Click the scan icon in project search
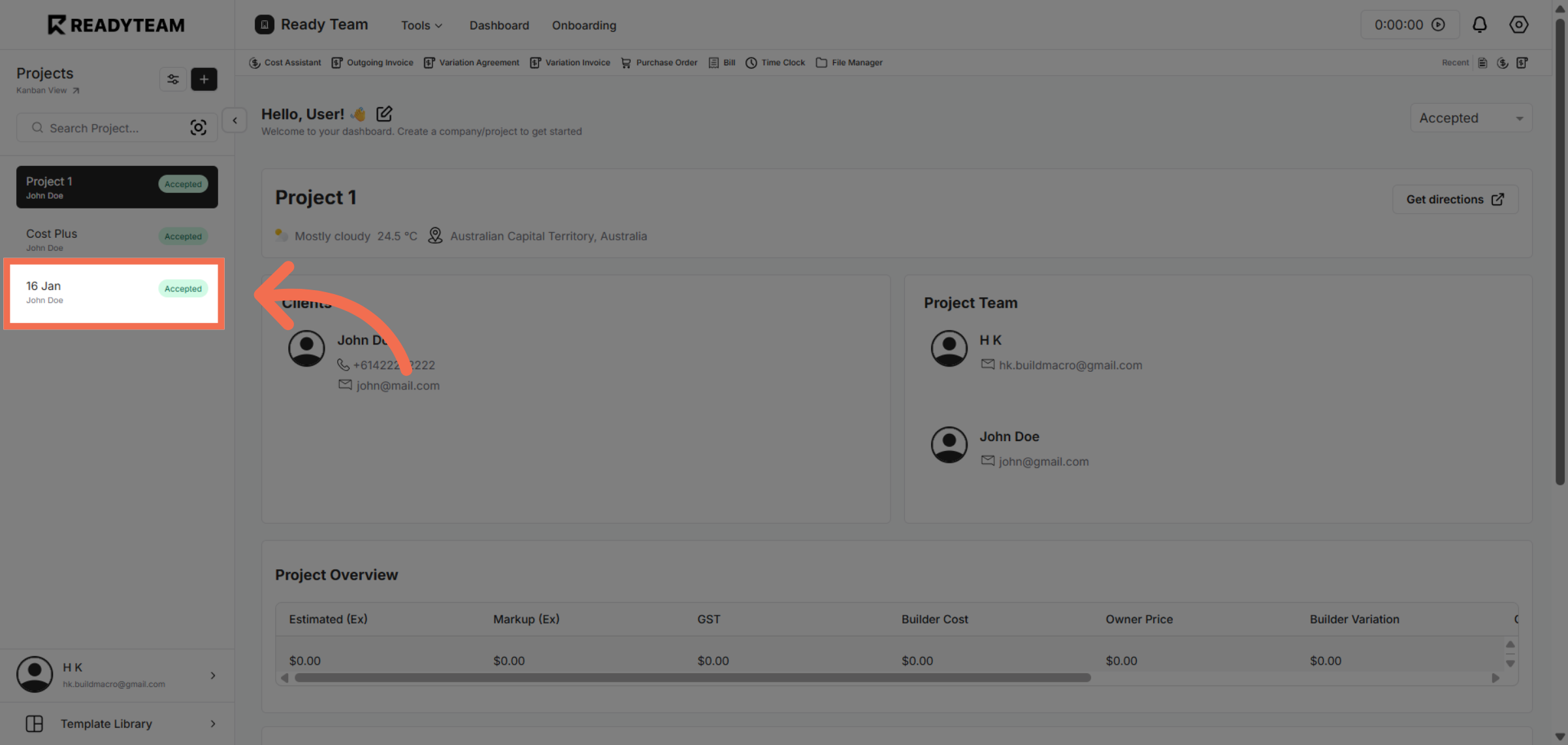 198,127
